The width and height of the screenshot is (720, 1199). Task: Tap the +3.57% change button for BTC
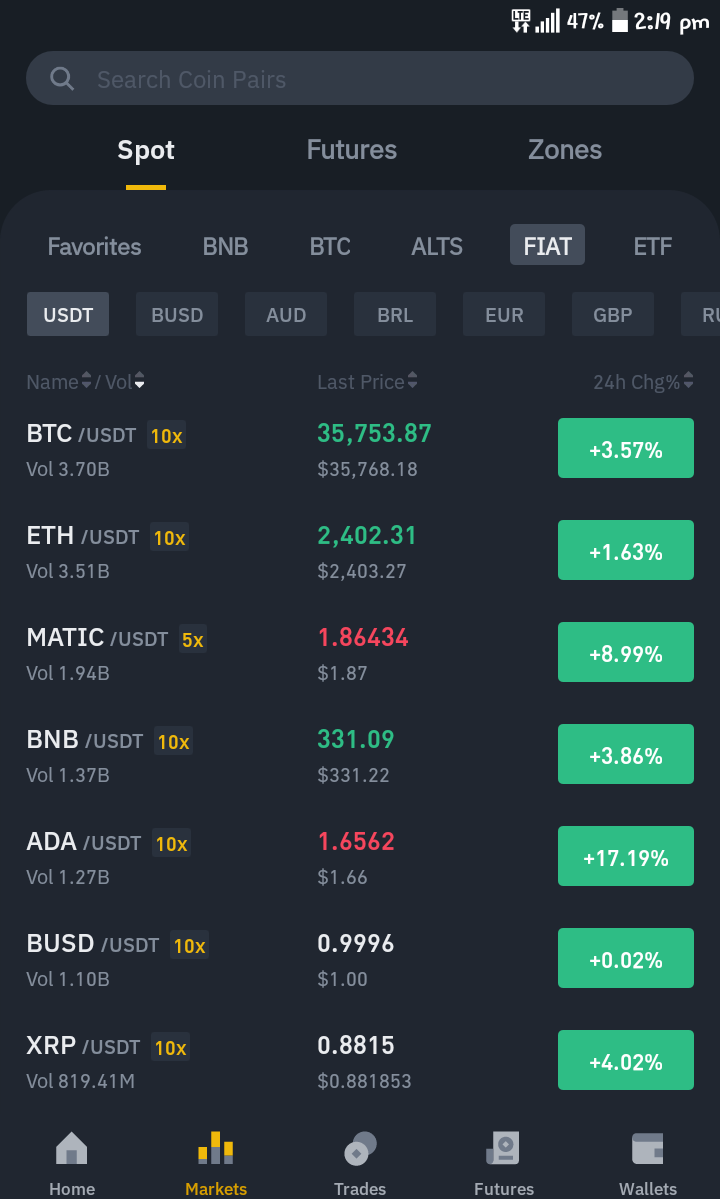[626, 448]
